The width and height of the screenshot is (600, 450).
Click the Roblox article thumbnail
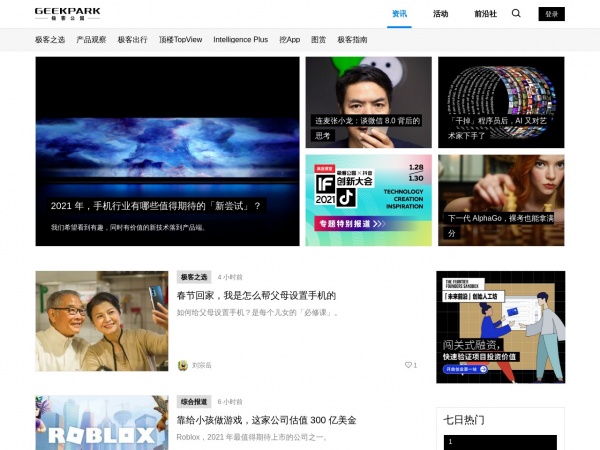[x=102, y=423]
